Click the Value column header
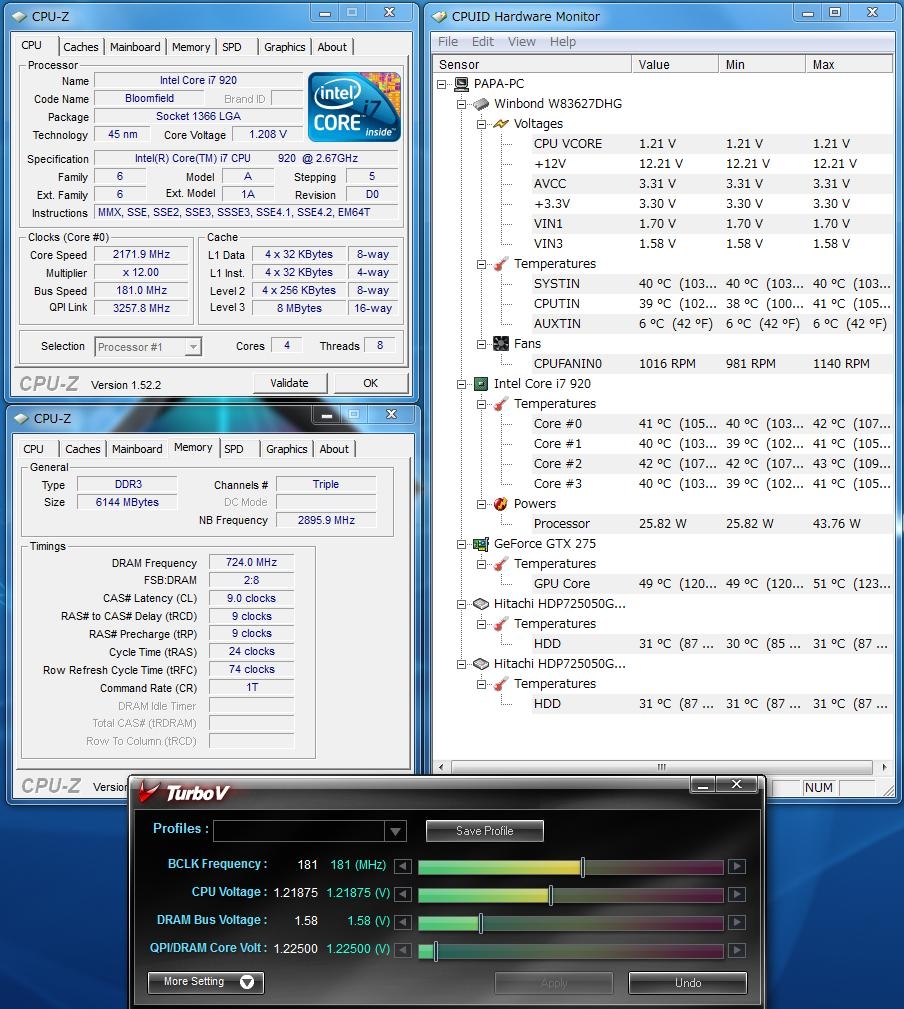Screen dimensions: 904x1009 pos(675,64)
